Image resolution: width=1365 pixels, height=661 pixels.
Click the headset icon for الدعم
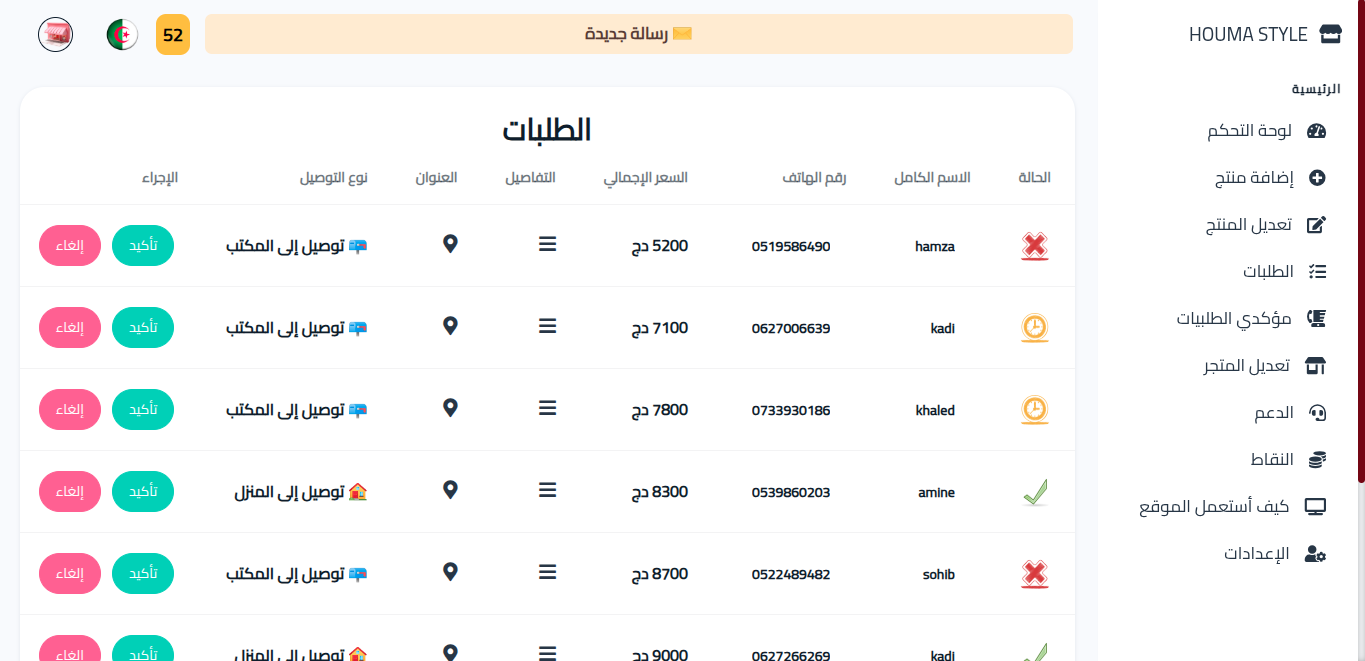(1317, 413)
